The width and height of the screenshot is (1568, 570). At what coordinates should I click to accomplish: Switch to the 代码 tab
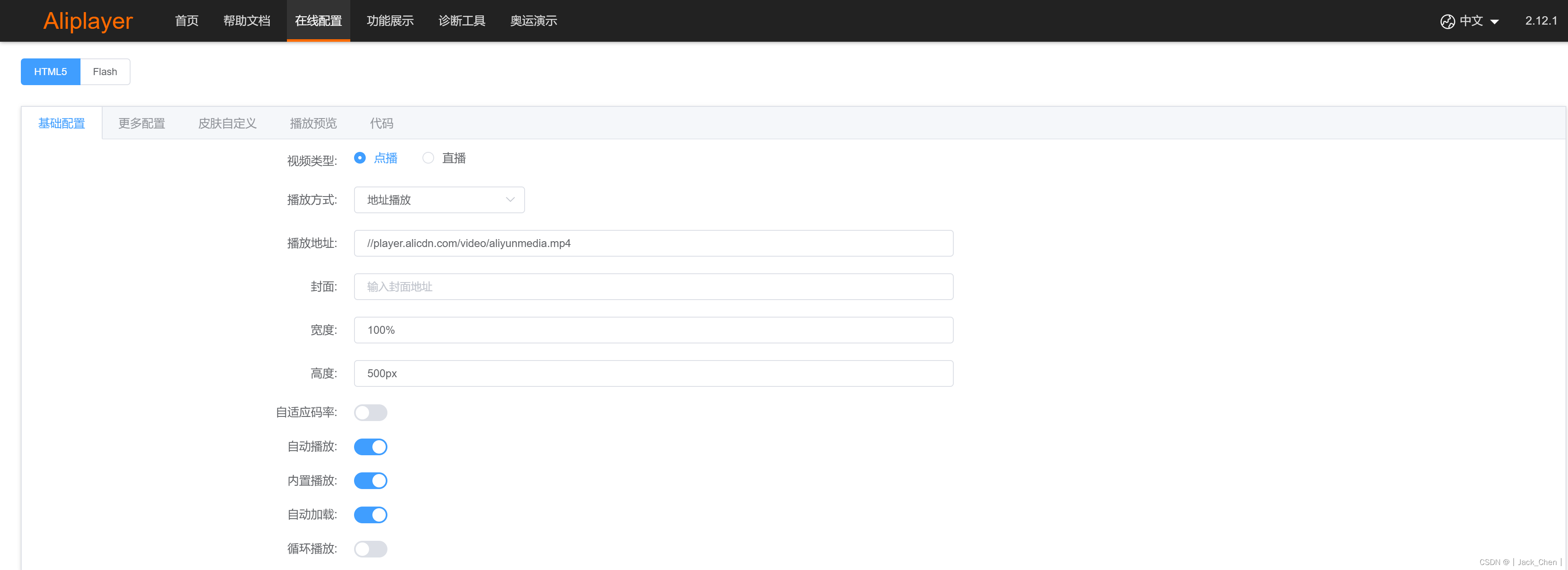tap(382, 124)
